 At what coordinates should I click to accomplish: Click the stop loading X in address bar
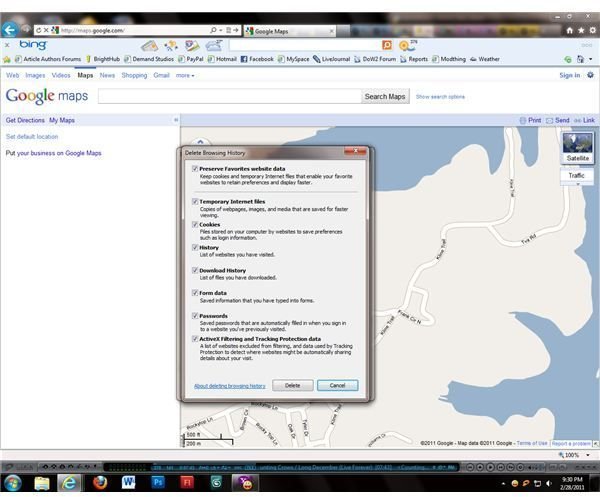click(x=46, y=30)
